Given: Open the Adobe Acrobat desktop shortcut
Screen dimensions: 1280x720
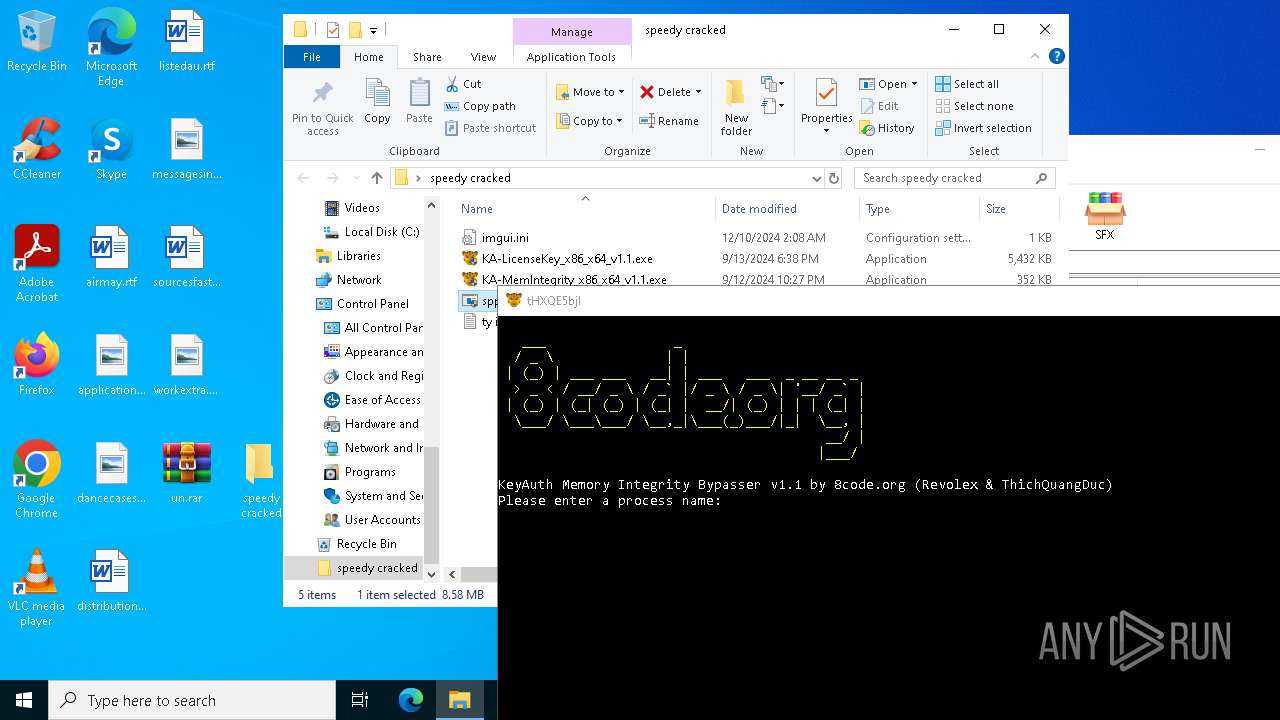Looking at the screenshot, I should coord(37,263).
